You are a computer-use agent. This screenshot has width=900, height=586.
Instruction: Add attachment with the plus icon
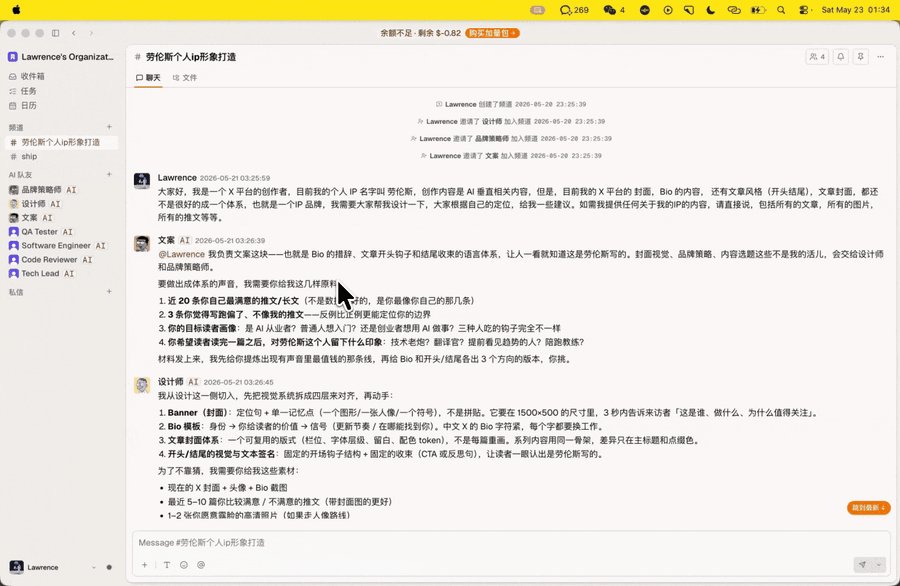(x=145, y=565)
